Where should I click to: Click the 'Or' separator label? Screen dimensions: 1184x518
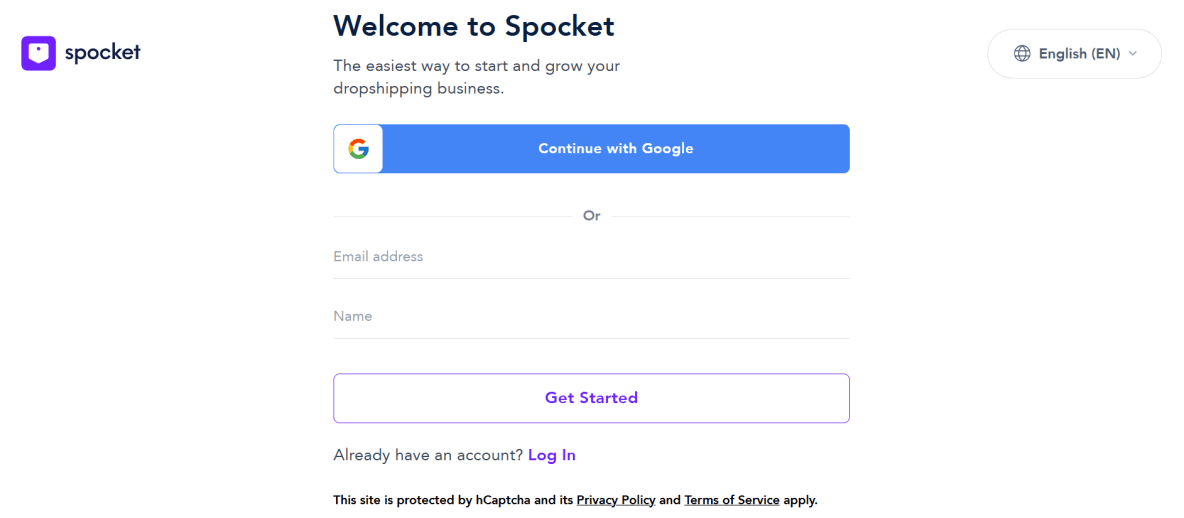coord(592,216)
